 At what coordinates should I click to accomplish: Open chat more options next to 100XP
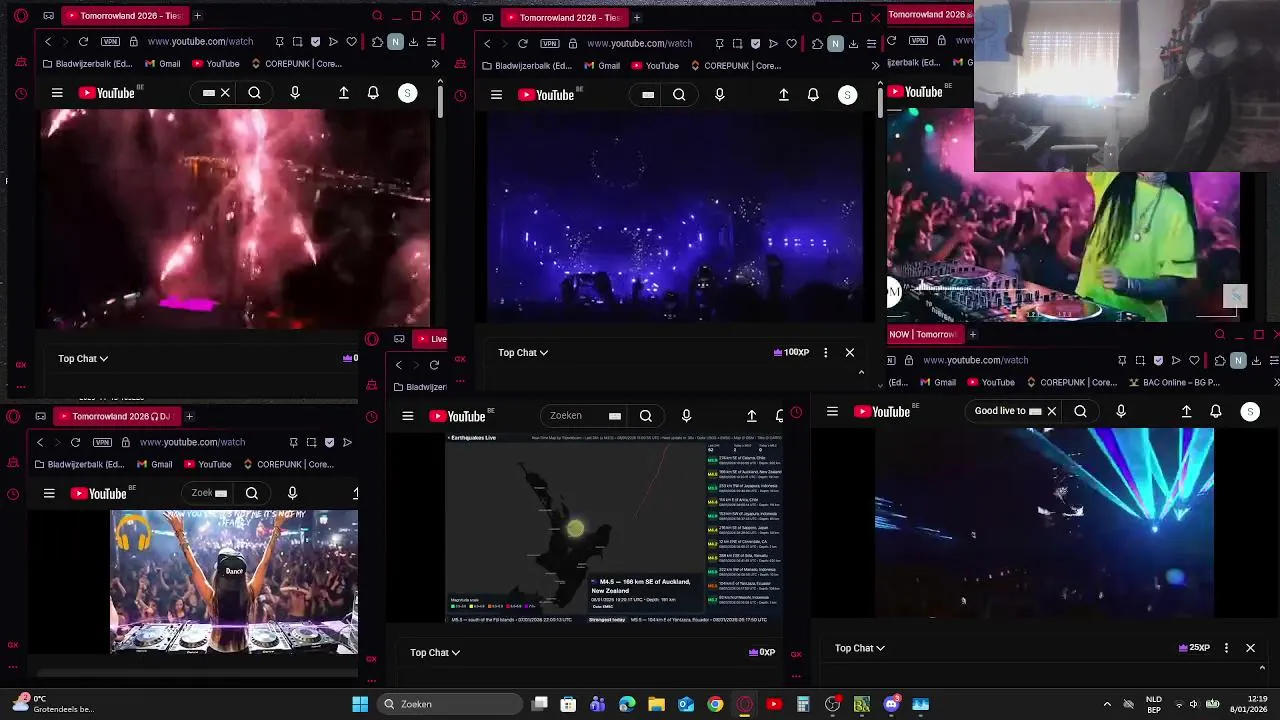tap(825, 352)
